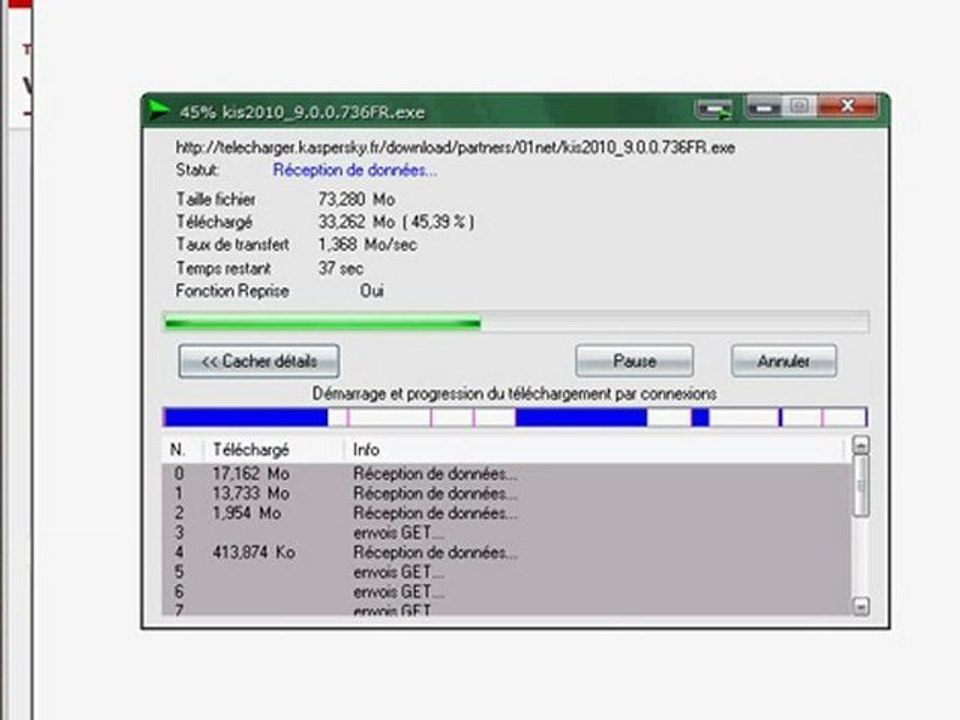Click the Taux de transfert label
Image resolution: width=960 pixels, height=720 pixels.
(233, 245)
